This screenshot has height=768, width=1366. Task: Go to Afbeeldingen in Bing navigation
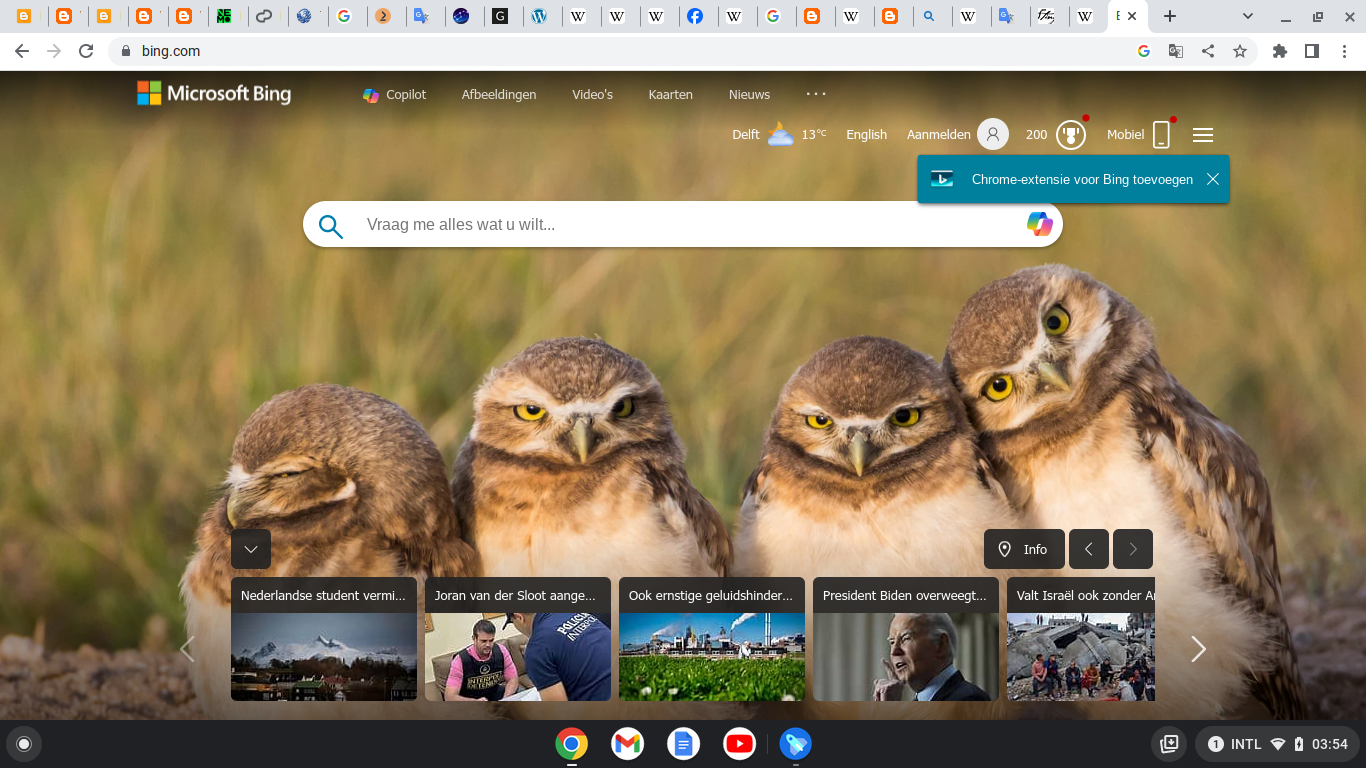point(499,95)
